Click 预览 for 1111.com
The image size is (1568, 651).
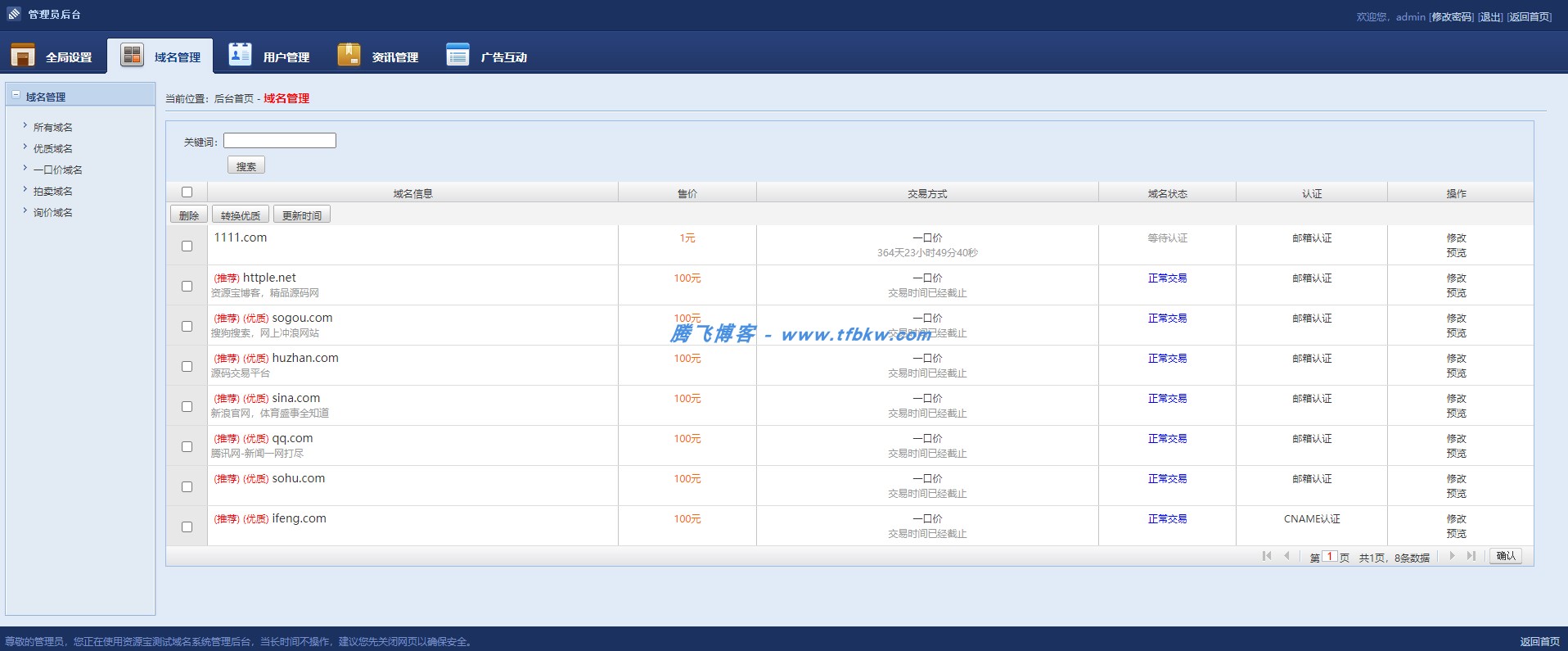(x=1457, y=253)
